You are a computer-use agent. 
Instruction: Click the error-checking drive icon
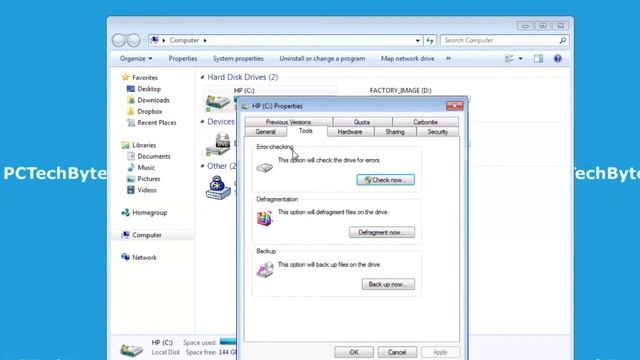click(264, 167)
